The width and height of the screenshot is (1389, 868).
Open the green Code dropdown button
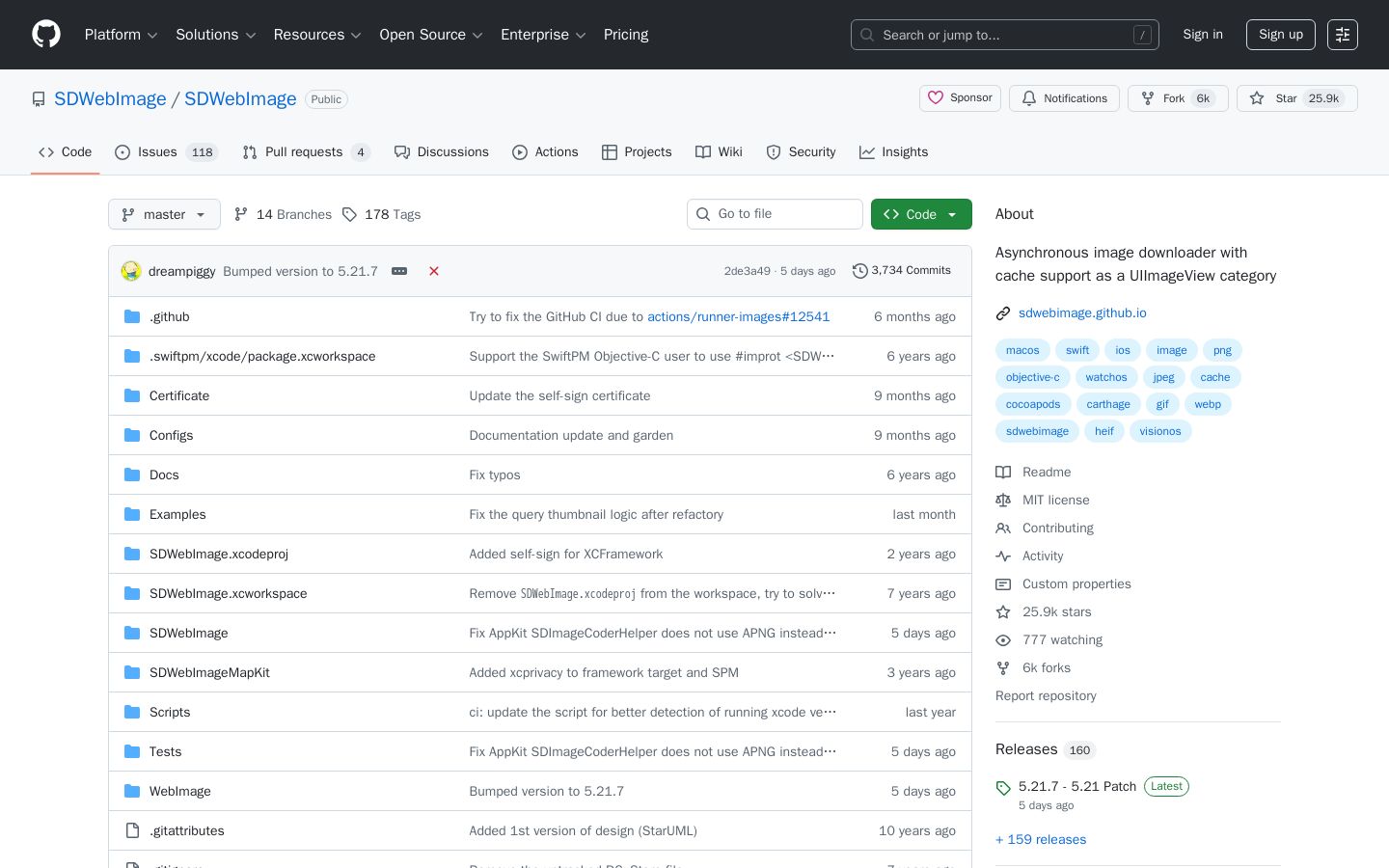coord(921,214)
